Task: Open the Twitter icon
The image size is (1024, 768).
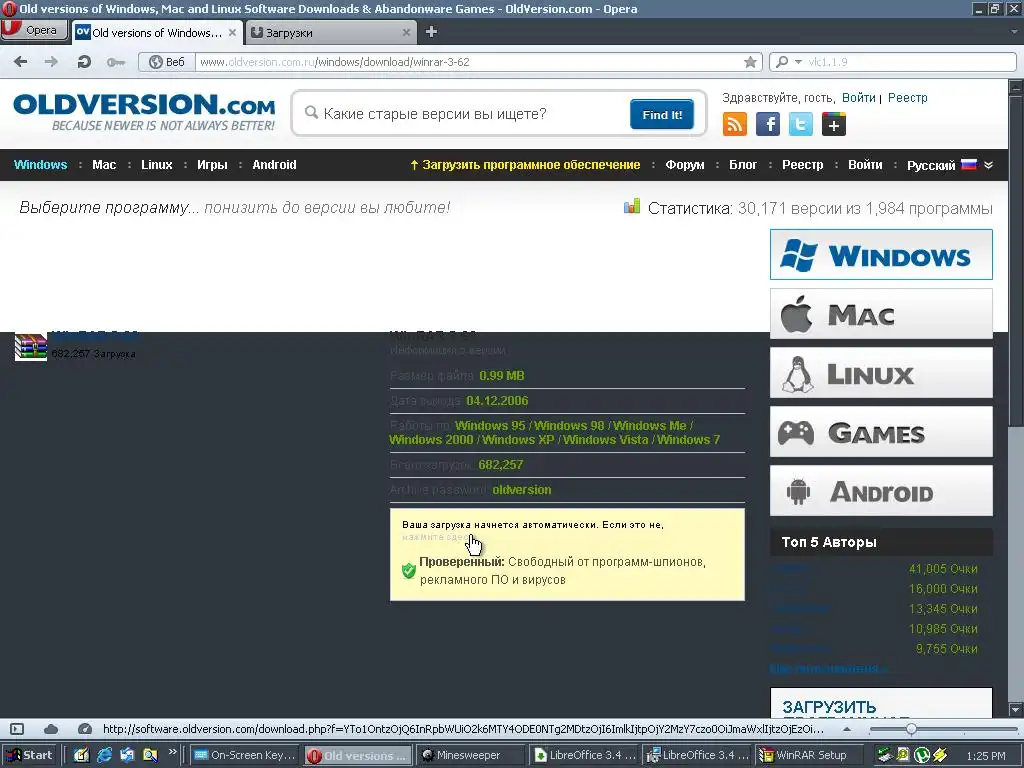Action: point(801,124)
